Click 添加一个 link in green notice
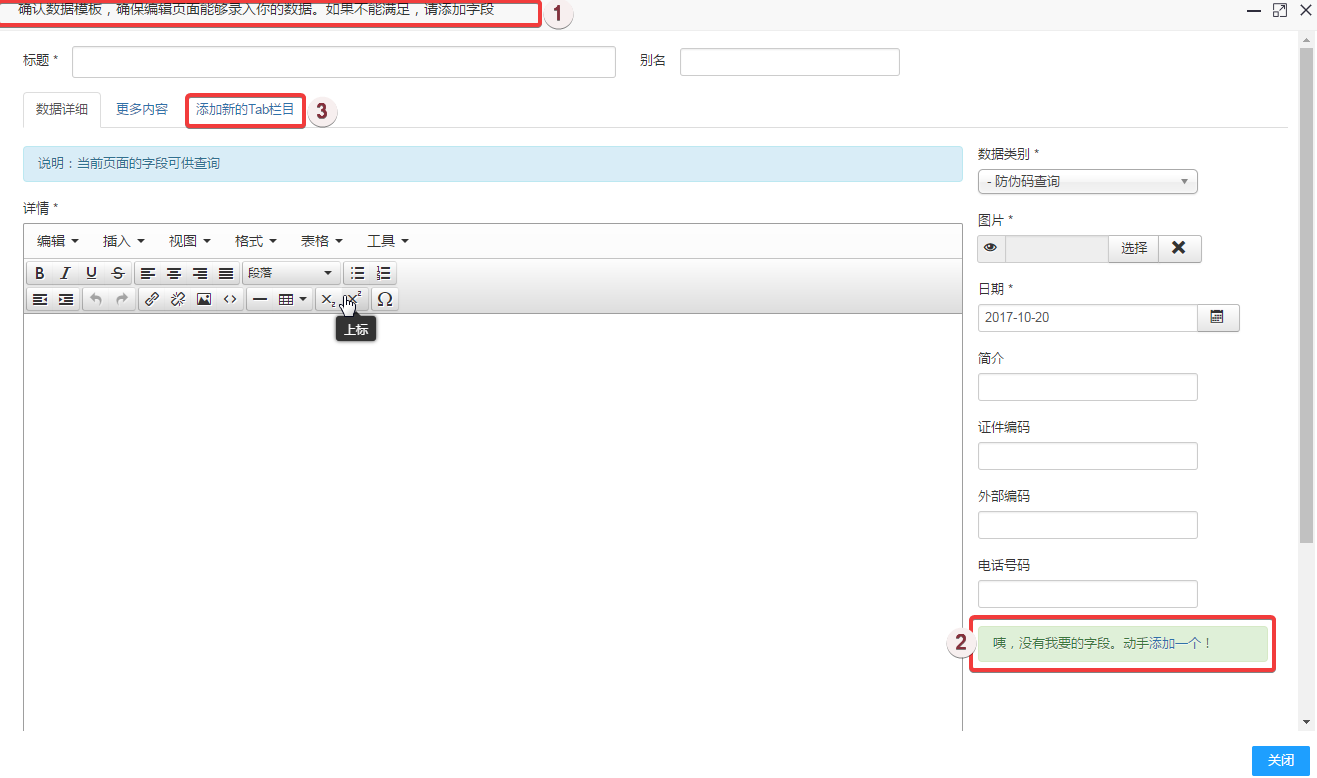Viewport: 1317px width, 778px height. click(x=1176, y=643)
